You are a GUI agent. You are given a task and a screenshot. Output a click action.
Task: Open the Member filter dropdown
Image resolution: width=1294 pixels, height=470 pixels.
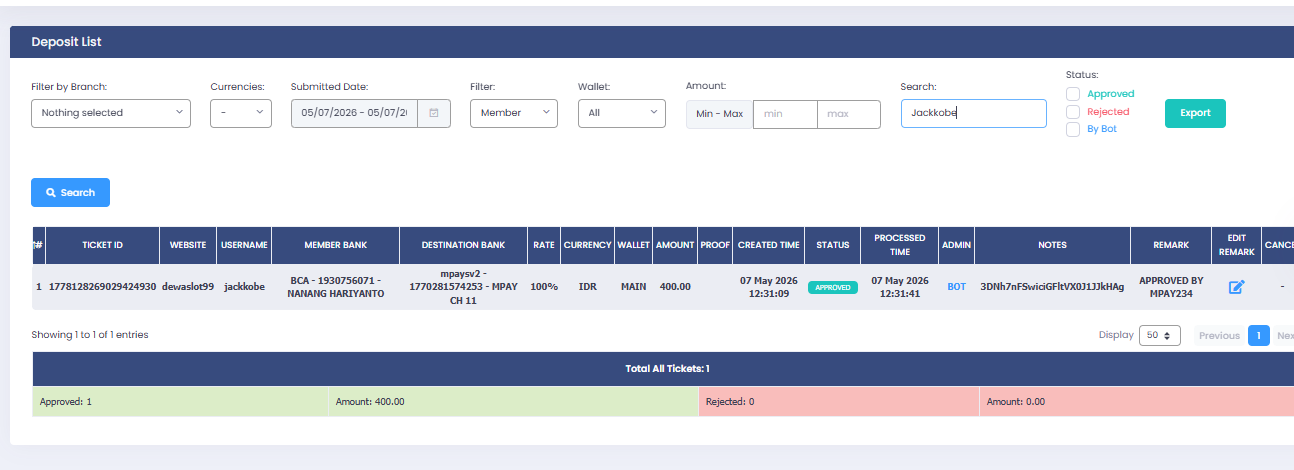point(514,113)
